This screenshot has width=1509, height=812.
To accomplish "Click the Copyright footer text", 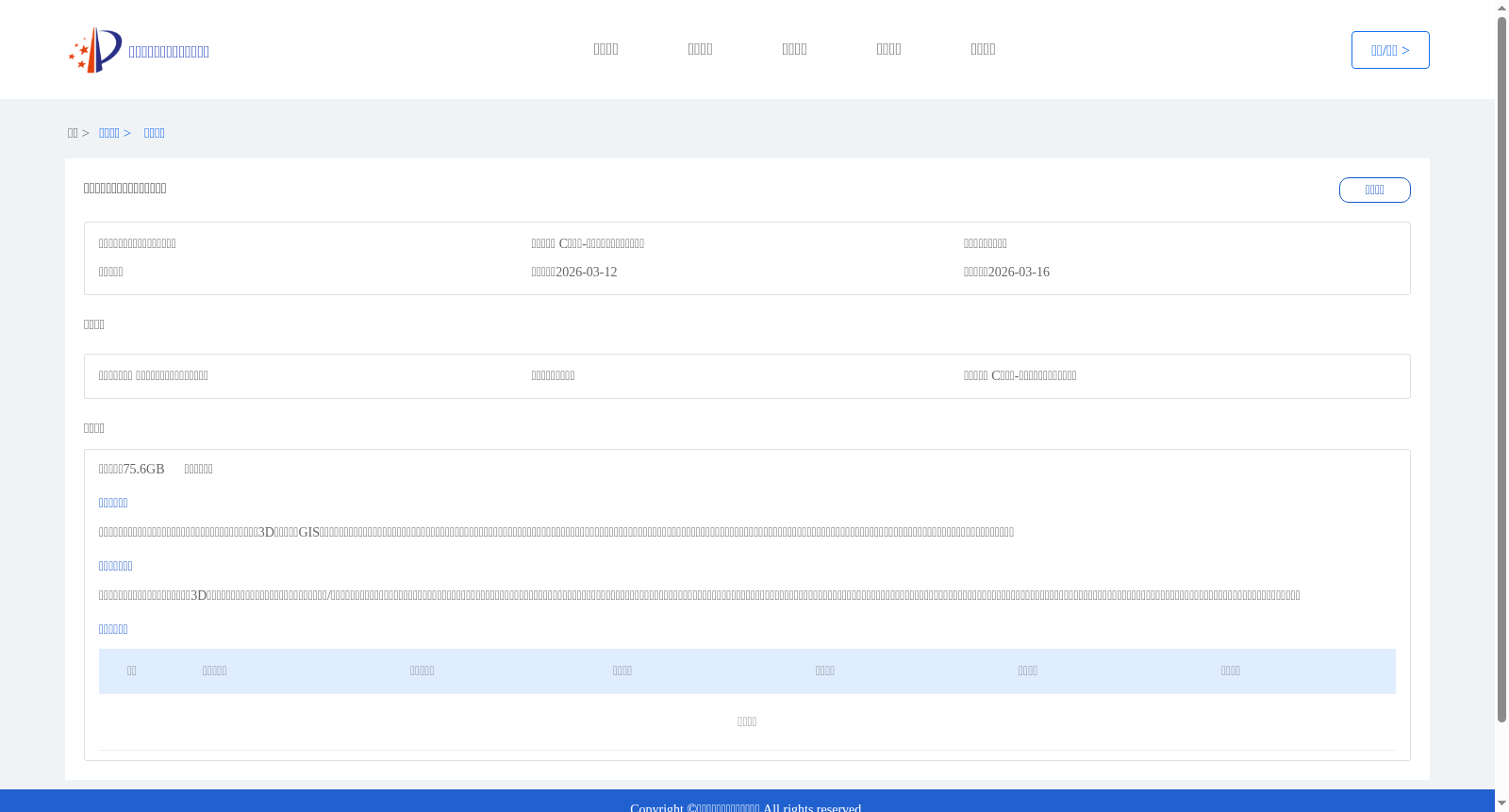I will (x=746, y=807).
